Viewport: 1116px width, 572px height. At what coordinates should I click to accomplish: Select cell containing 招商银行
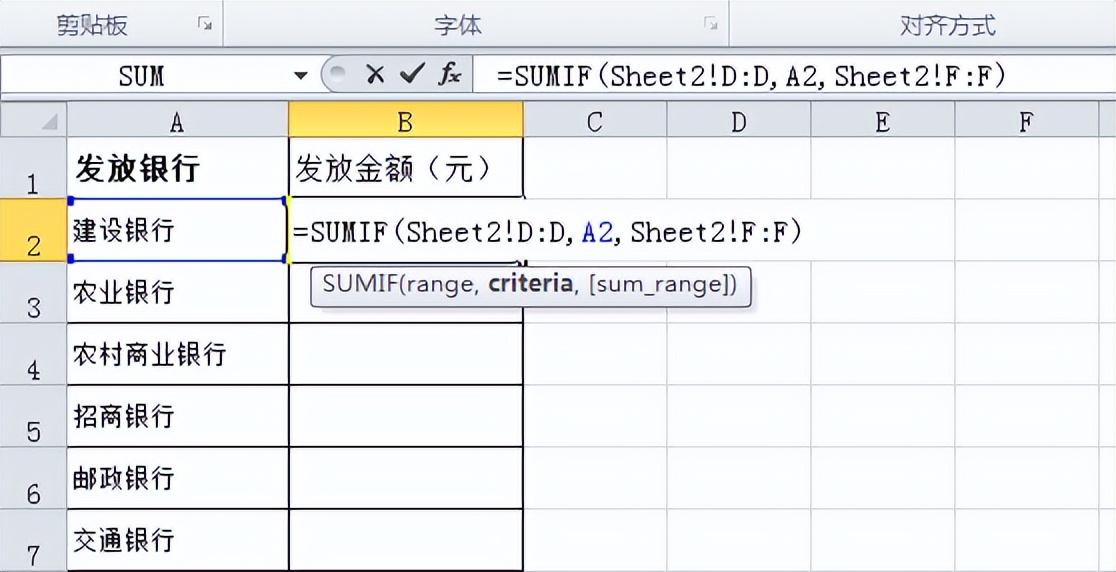click(x=177, y=416)
